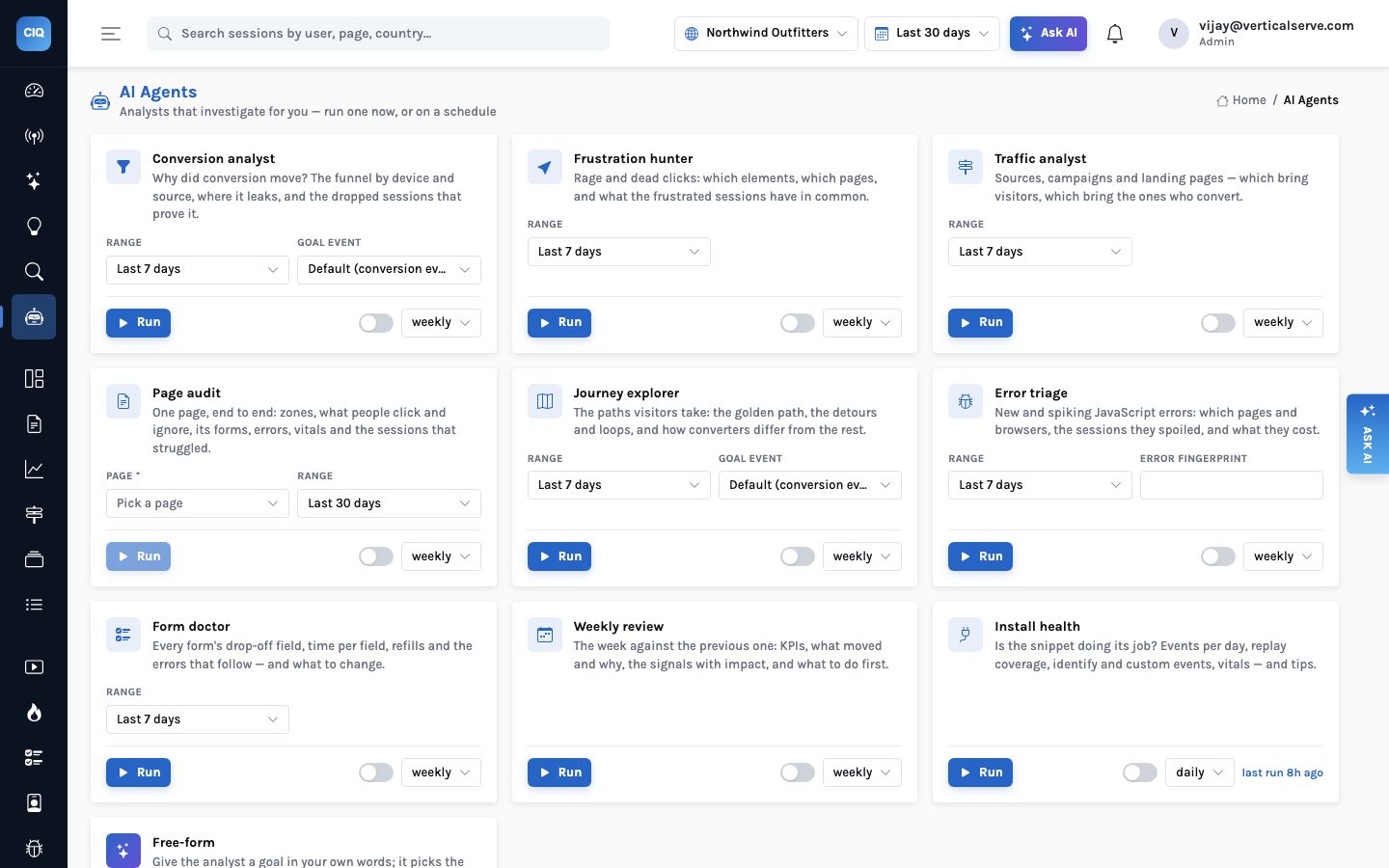Enable schedule toggle for Conversion analyst
This screenshot has height=868, width=1389.
[x=376, y=323]
